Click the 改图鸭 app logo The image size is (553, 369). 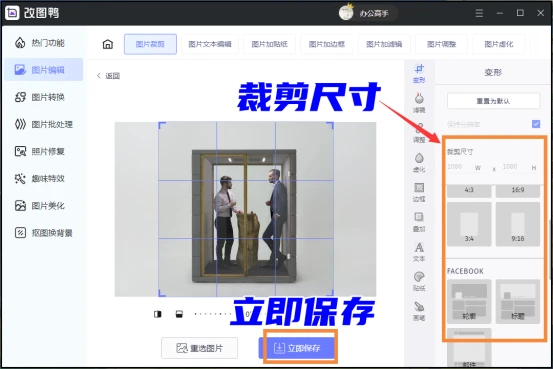coord(12,13)
